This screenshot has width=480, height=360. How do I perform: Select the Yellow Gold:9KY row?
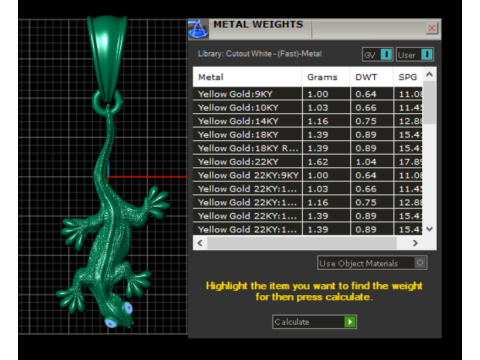click(308, 94)
